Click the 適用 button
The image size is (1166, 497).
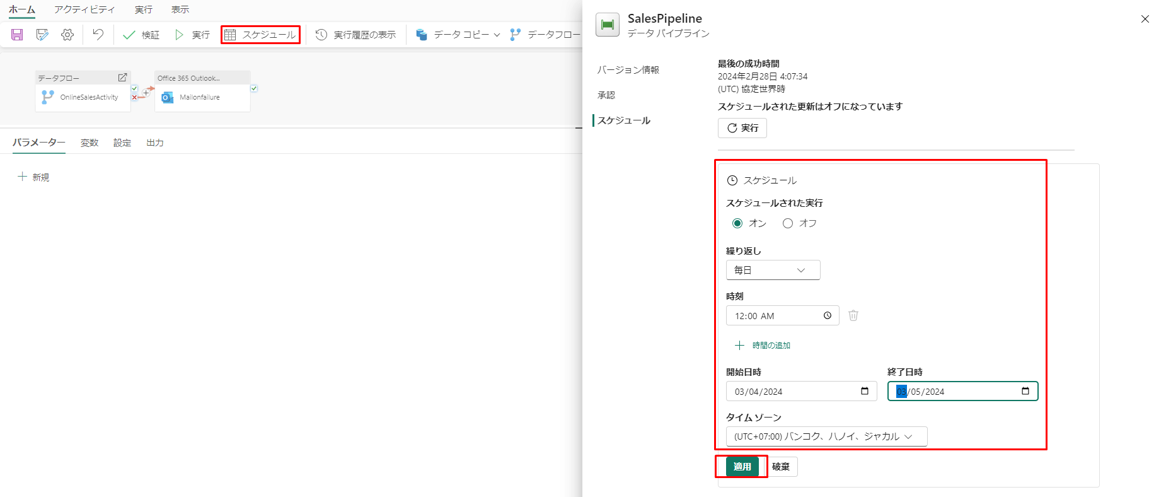pyautogui.click(x=742, y=467)
